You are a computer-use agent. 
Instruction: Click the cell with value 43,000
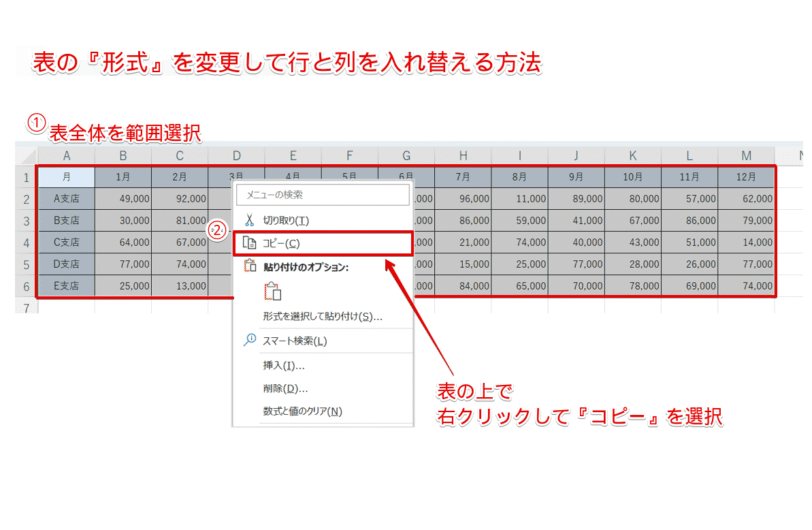633,242
